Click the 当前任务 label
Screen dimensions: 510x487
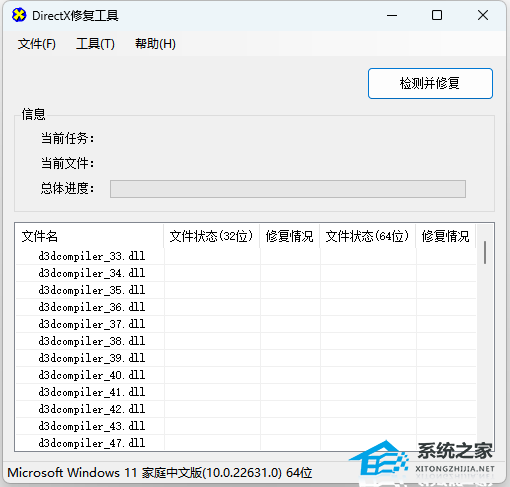coord(67,138)
